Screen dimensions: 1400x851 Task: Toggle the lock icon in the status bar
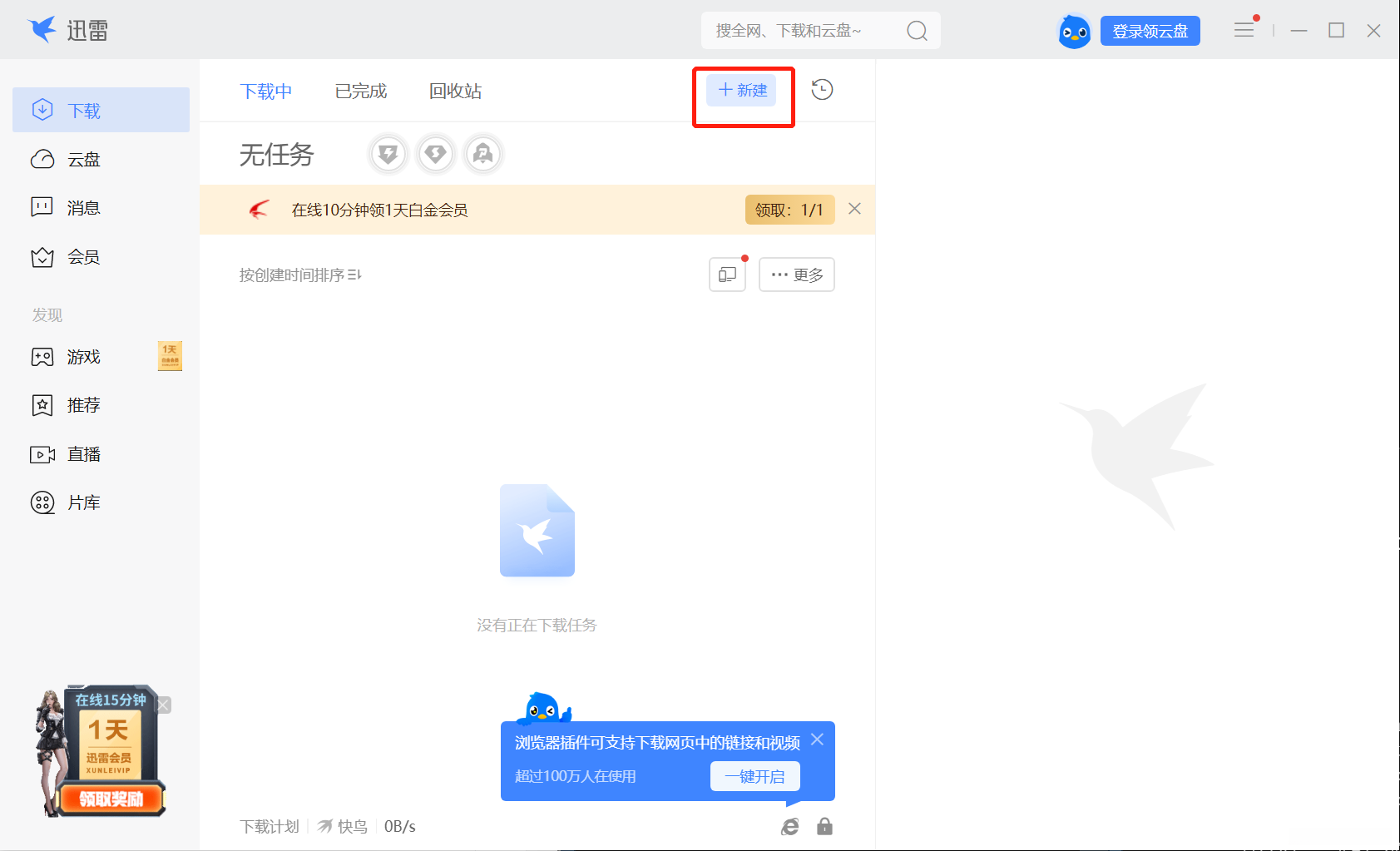pos(824,825)
